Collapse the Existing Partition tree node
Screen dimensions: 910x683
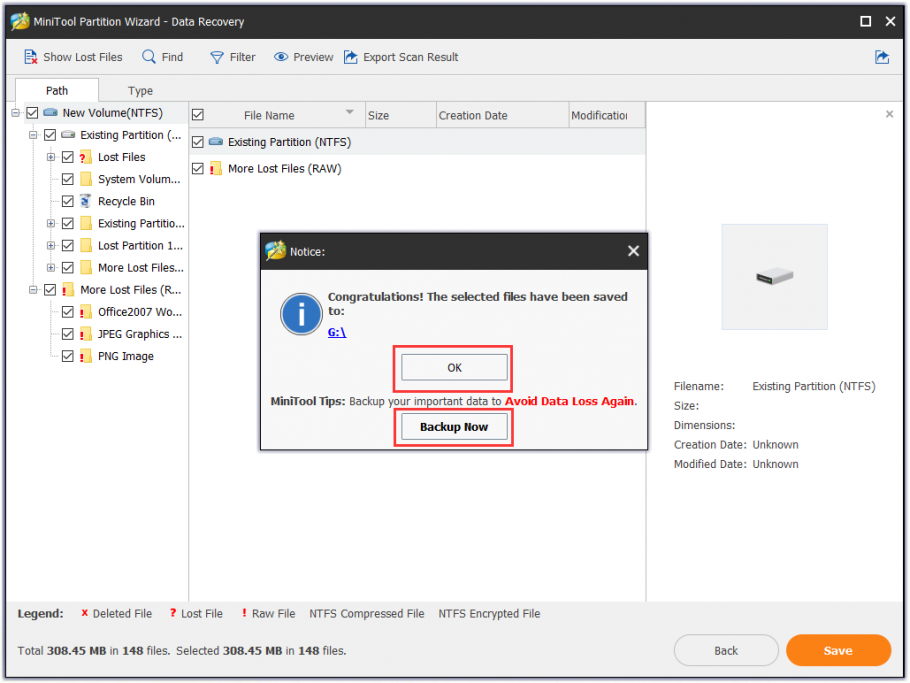33,135
